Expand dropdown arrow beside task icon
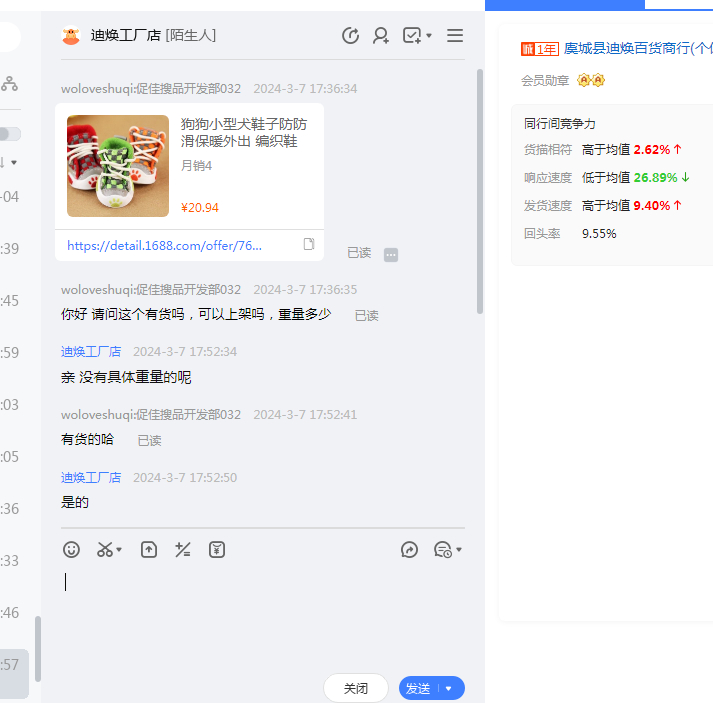The image size is (713, 703). point(429,35)
